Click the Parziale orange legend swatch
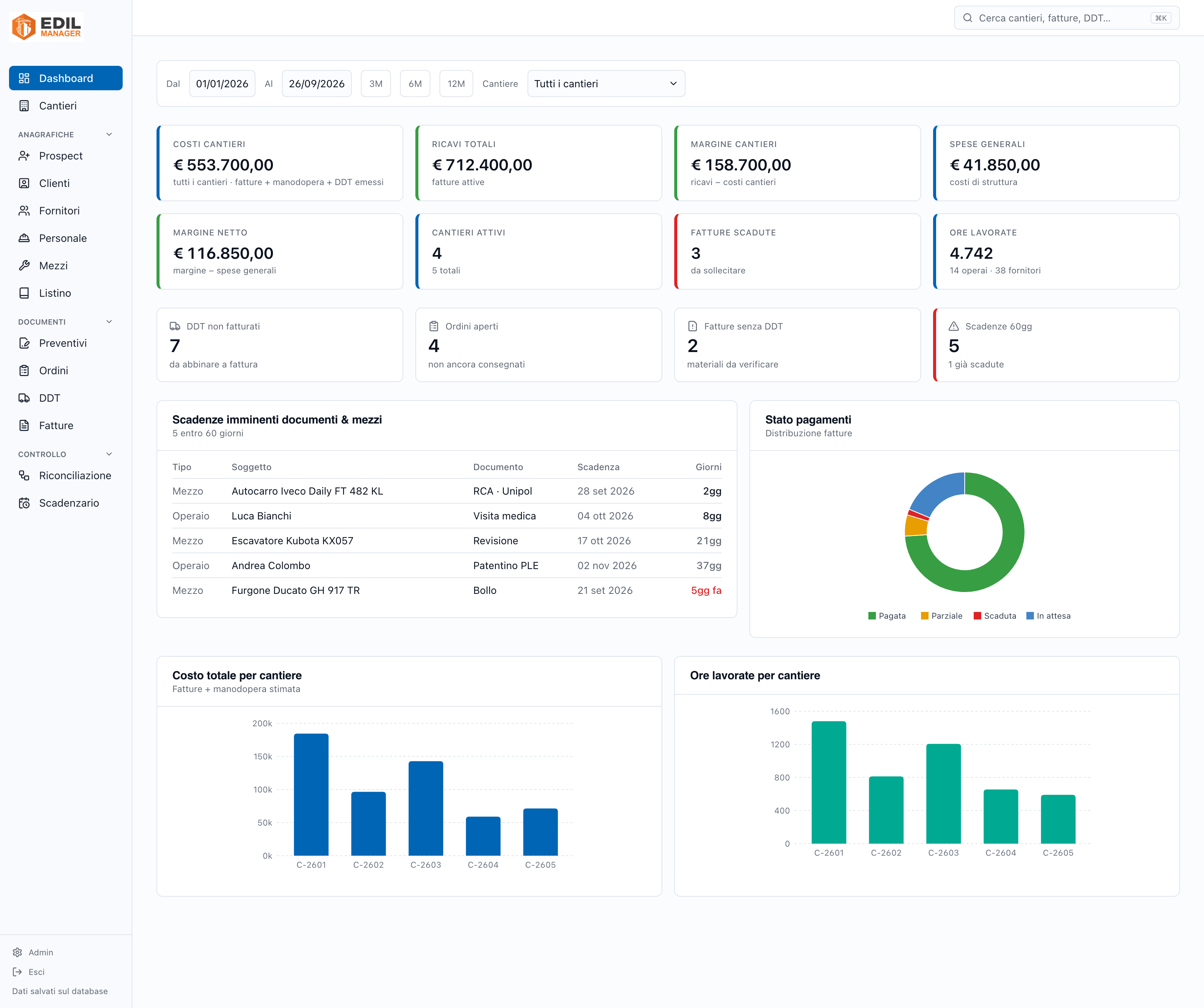 (924, 616)
